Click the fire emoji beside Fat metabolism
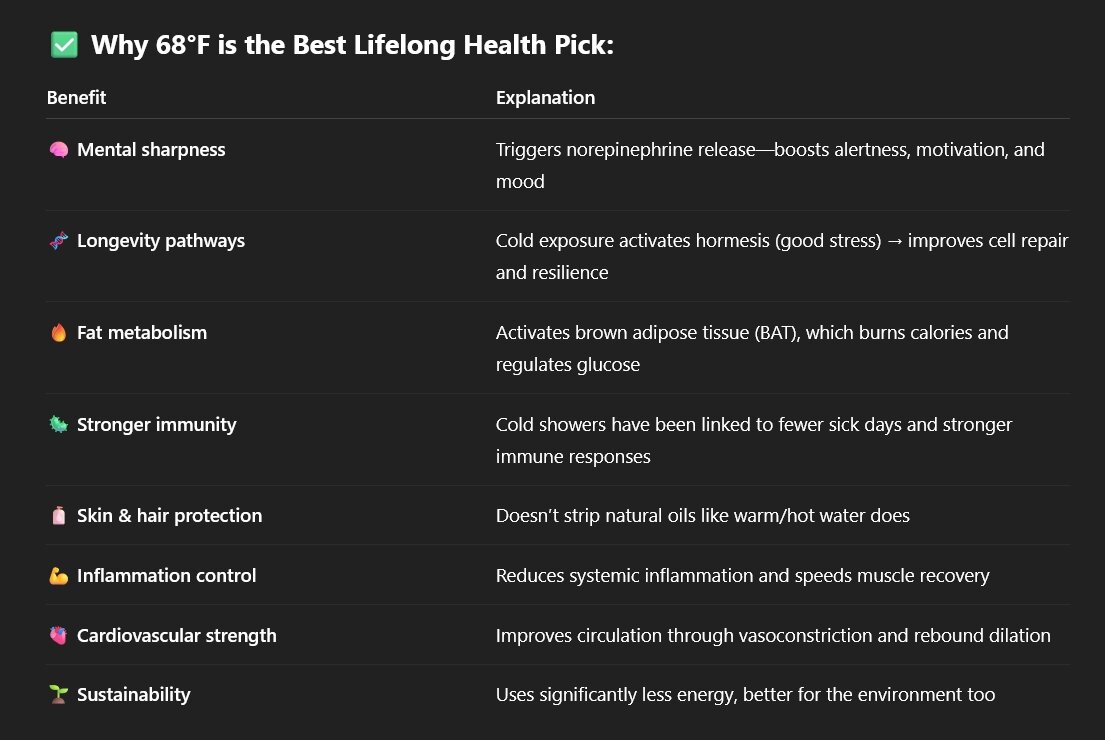Image resolution: width=1105 pixels, height=740 pixels. (58, 333)
